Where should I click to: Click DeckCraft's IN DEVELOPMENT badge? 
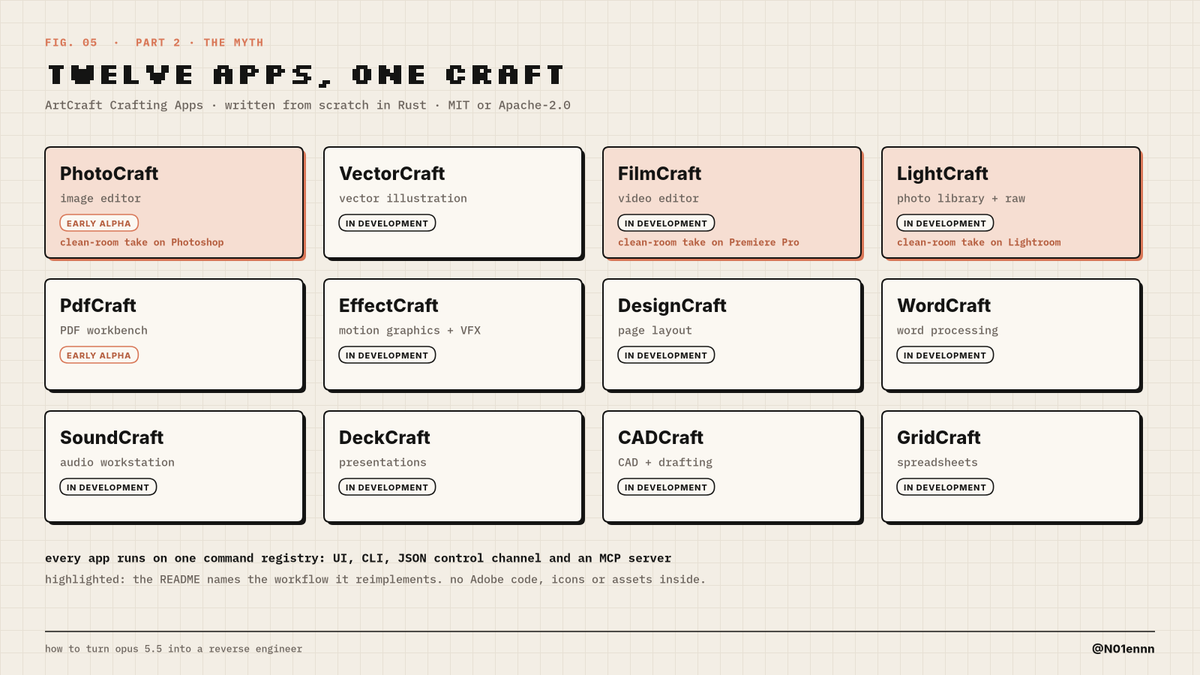(387, 487)
